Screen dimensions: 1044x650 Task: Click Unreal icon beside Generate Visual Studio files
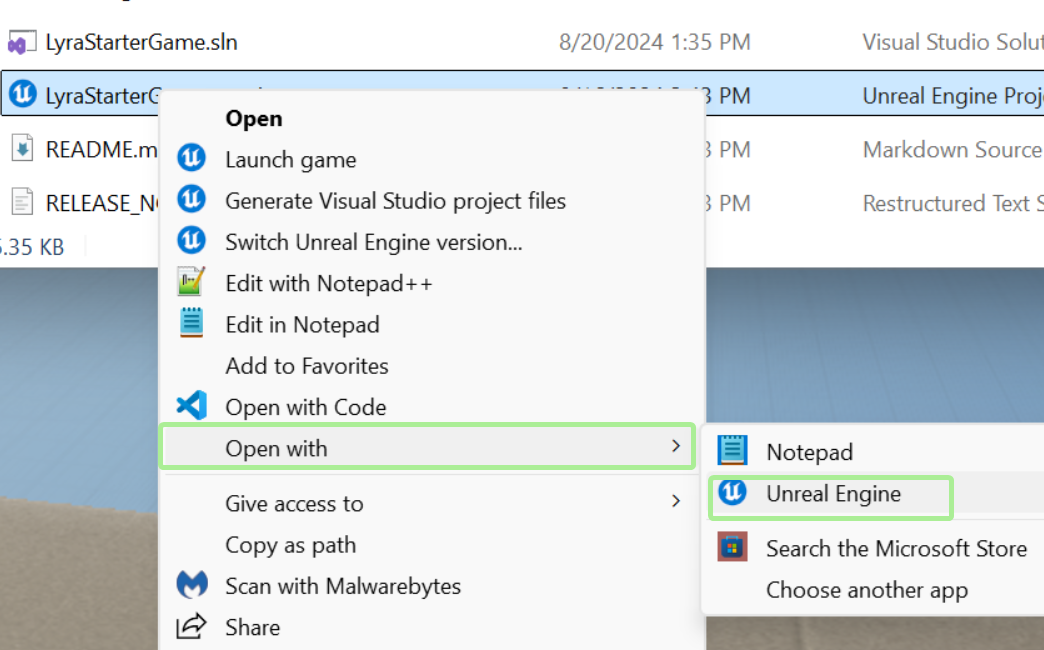191,200
